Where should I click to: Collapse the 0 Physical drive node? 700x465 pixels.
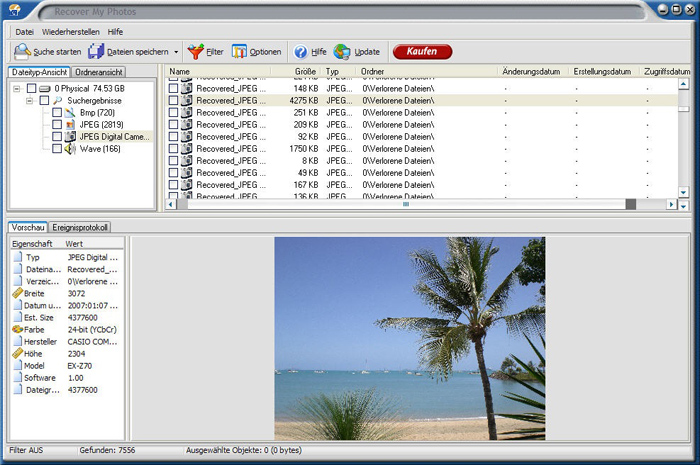click(x=17, y=89)
